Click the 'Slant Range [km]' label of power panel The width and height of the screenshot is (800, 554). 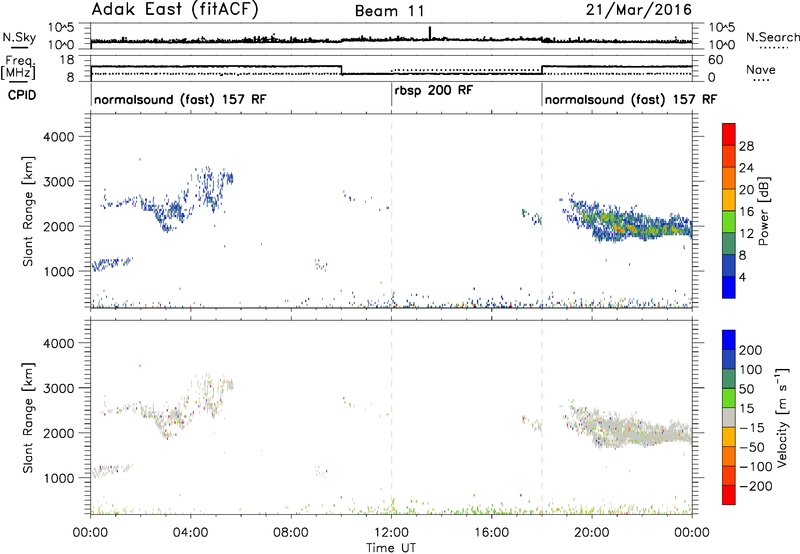(x=28, y=211)
